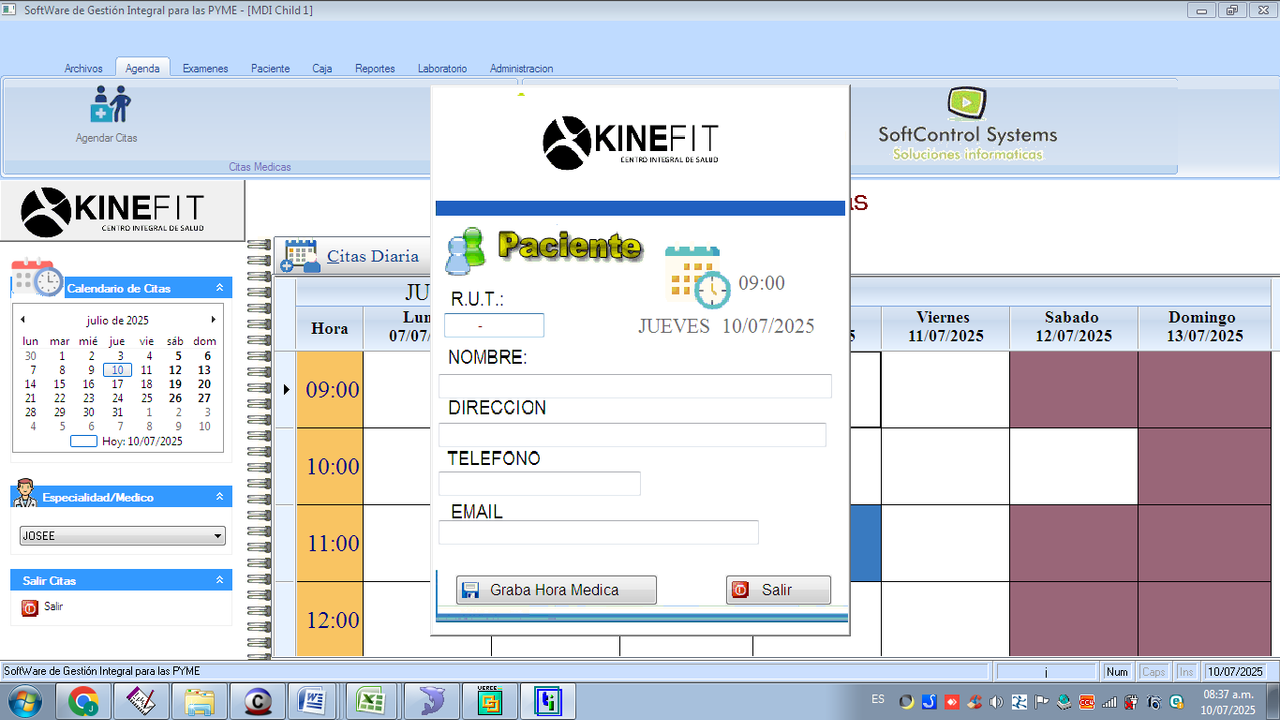
Task: Click the ES language indicator in taskbar
Action: pyautogui.click(x=878, y=699)
